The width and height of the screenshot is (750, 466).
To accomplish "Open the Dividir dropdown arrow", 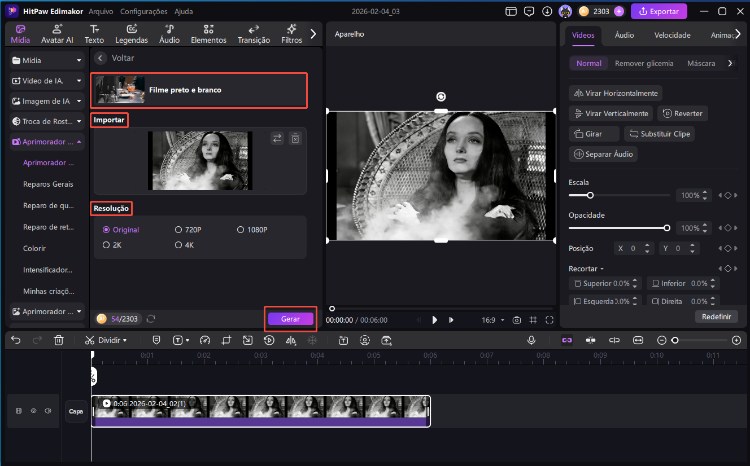I will 125,340.
